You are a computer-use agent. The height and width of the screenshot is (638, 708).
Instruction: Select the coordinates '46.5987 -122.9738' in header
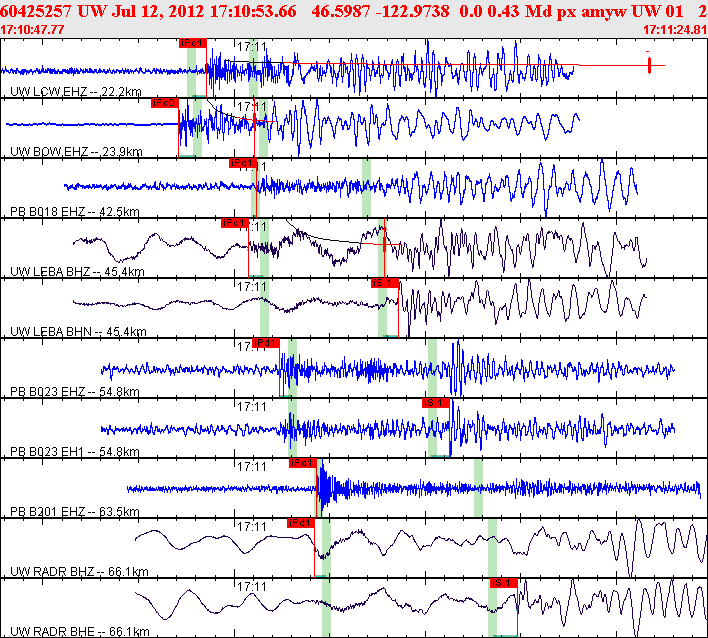(380, 11)
